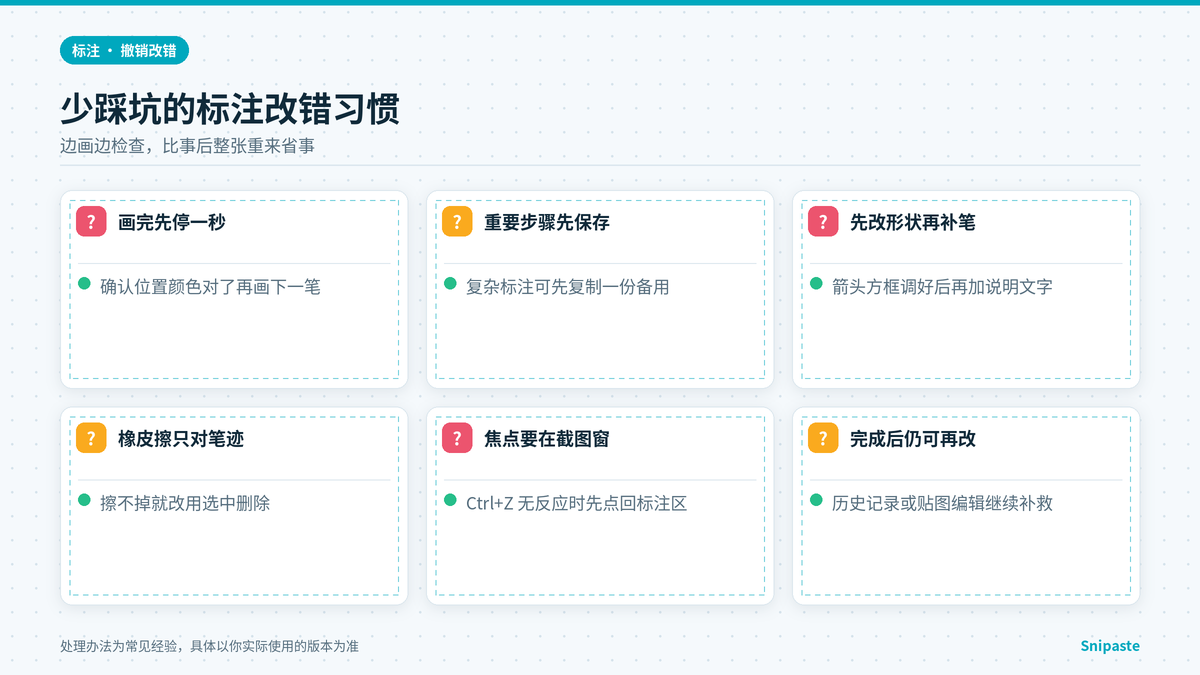Image resolution: width=1200 pixels, height=675 pixels.
Task: Click the question icon beside 焦点要在截图窗
Action: tap(457, 438)
